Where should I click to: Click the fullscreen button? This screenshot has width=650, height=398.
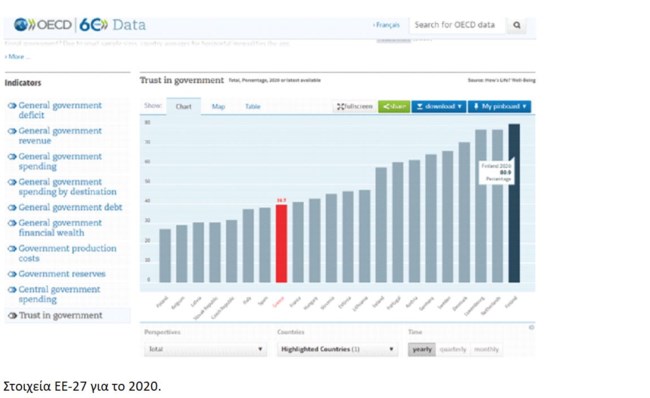(x=354, y=107)
